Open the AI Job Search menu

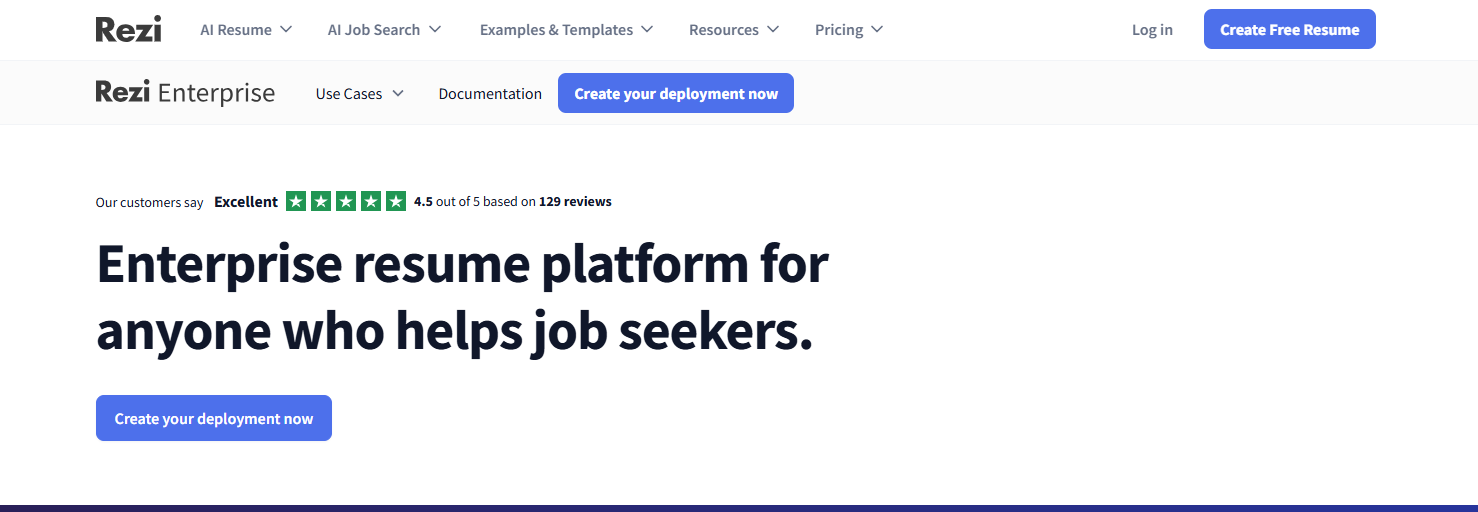click(384, 30)
